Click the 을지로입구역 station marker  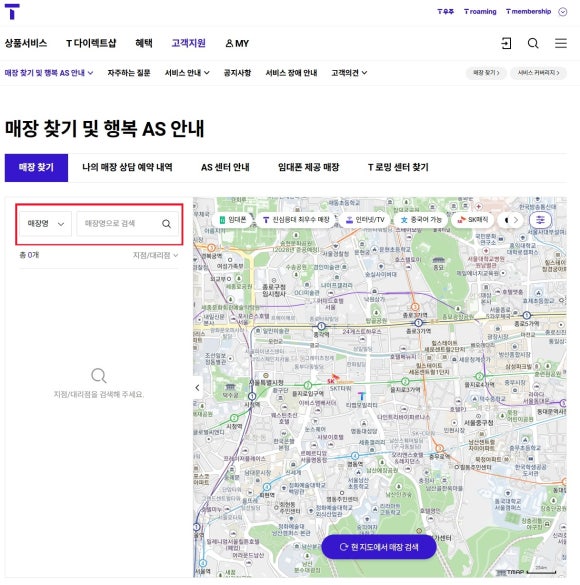307,385
